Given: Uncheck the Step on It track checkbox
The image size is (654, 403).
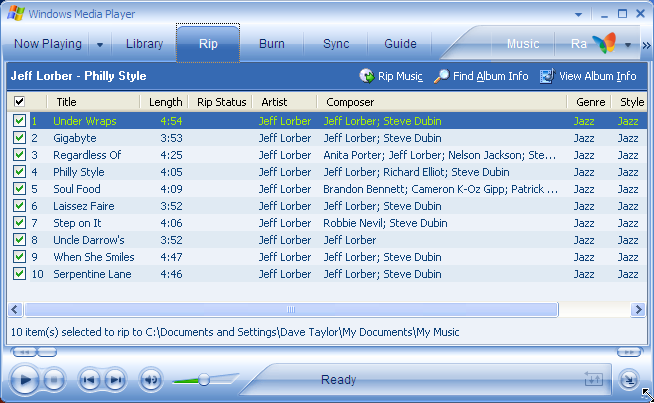Looking at the screenshot, I should tap(19, 223).
